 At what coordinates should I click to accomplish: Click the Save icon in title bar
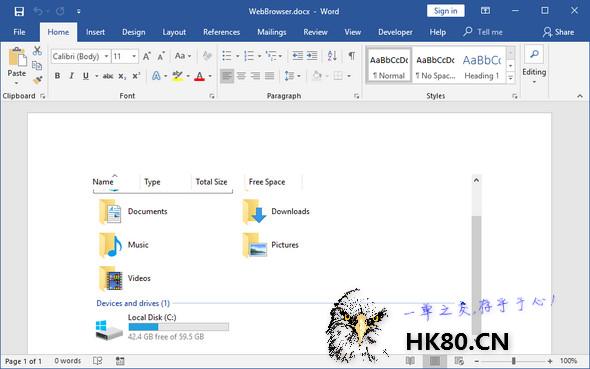(19, 11)
